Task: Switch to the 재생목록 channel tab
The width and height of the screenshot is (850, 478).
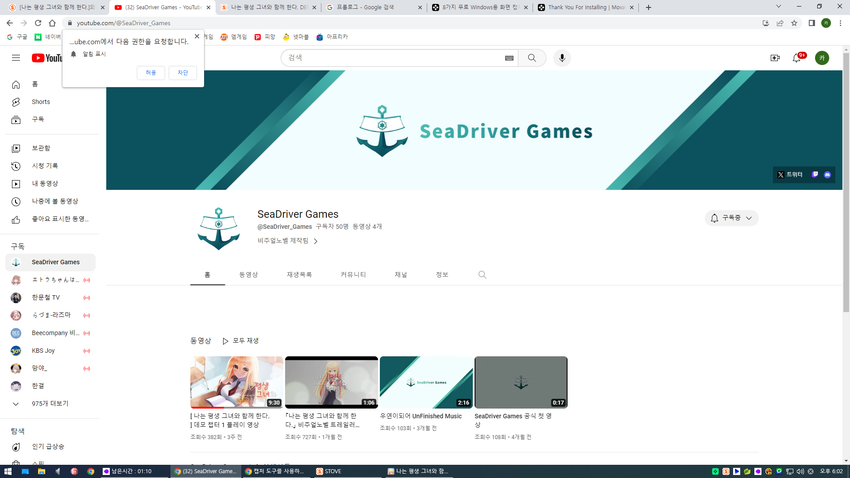Action: (x=299, y=275)
